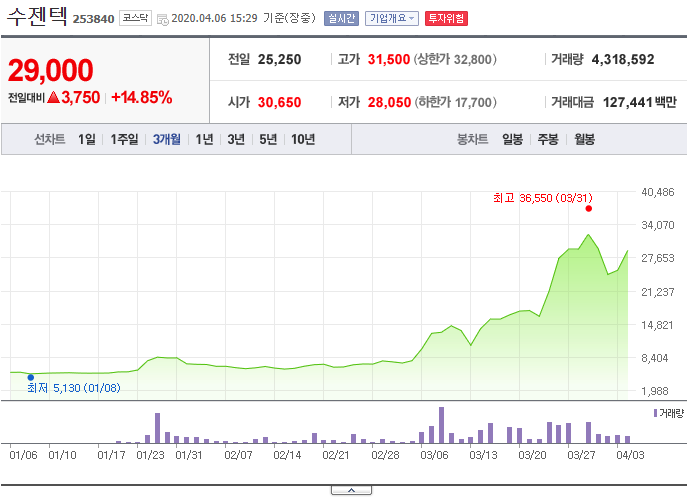Image resolution: width=687 pixels, height=501 pixels.
Task: Select the 3개월 line chart tab
Action: (166, 139)
